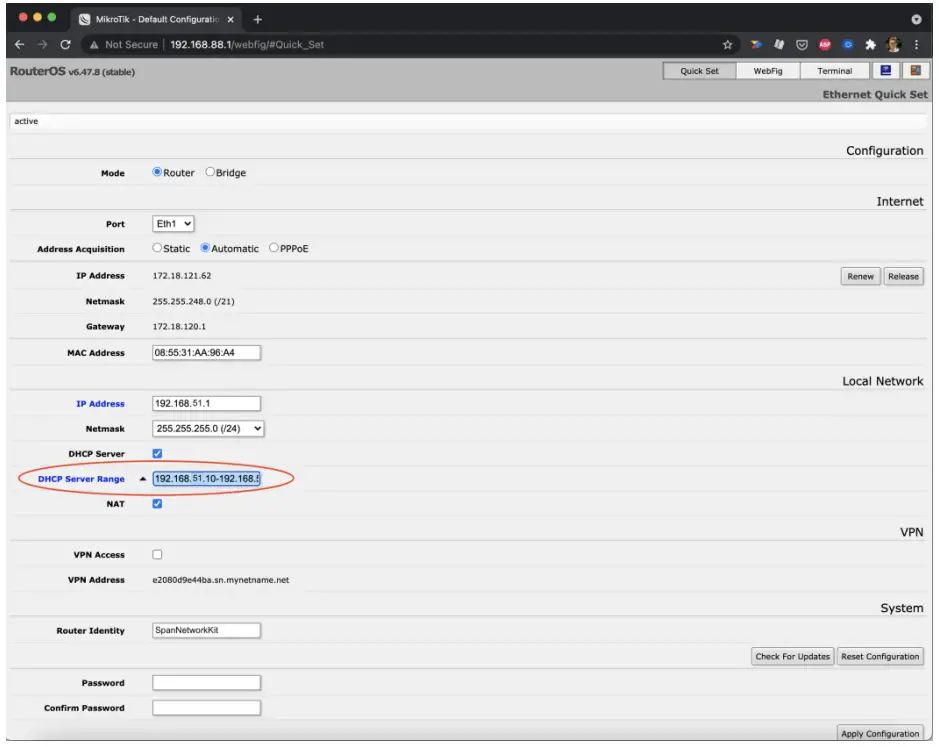Switch to the WebFig tab
The image size is (939, 747).
769,70
